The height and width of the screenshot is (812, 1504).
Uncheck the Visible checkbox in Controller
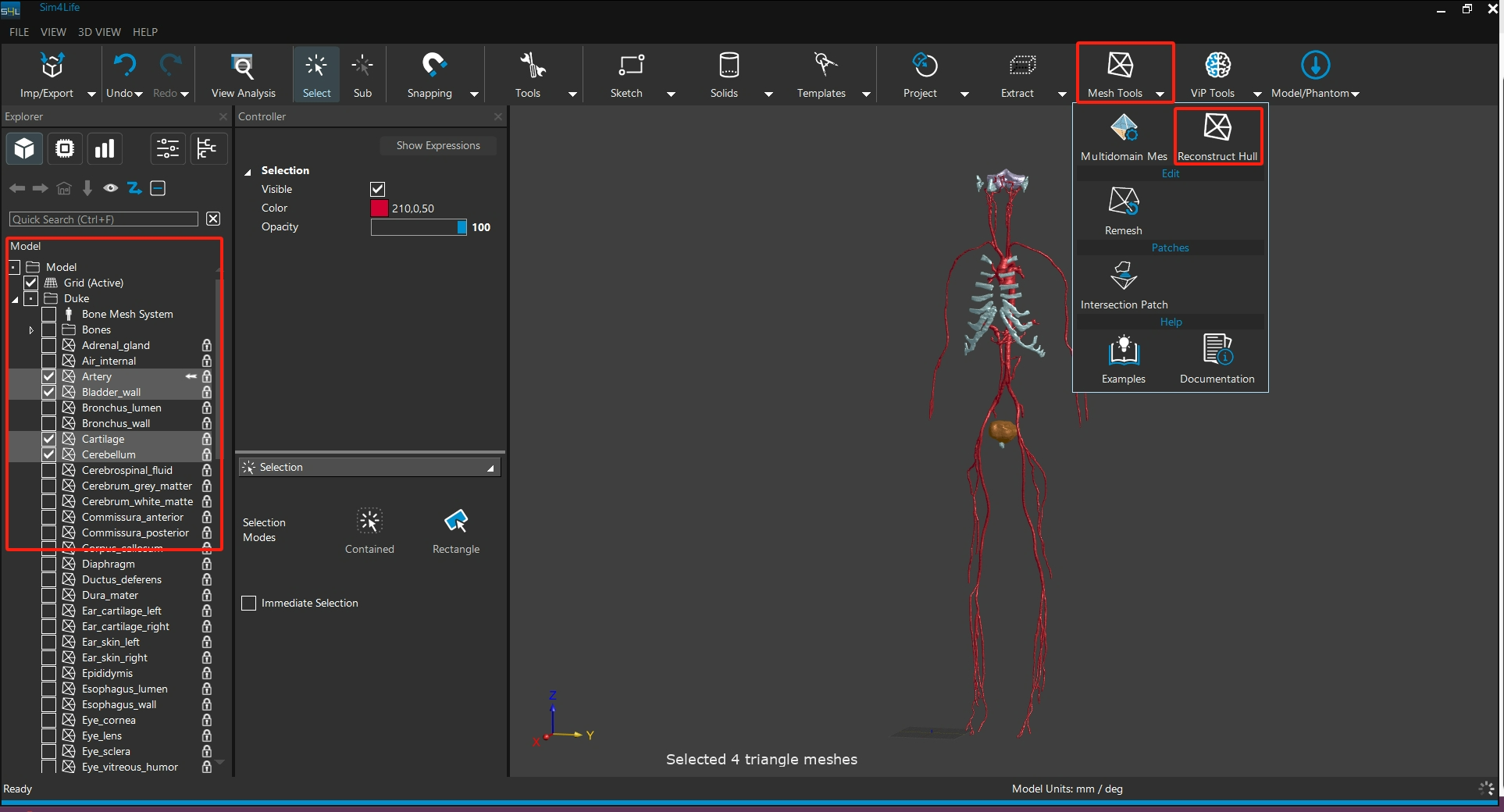(378, 189)
